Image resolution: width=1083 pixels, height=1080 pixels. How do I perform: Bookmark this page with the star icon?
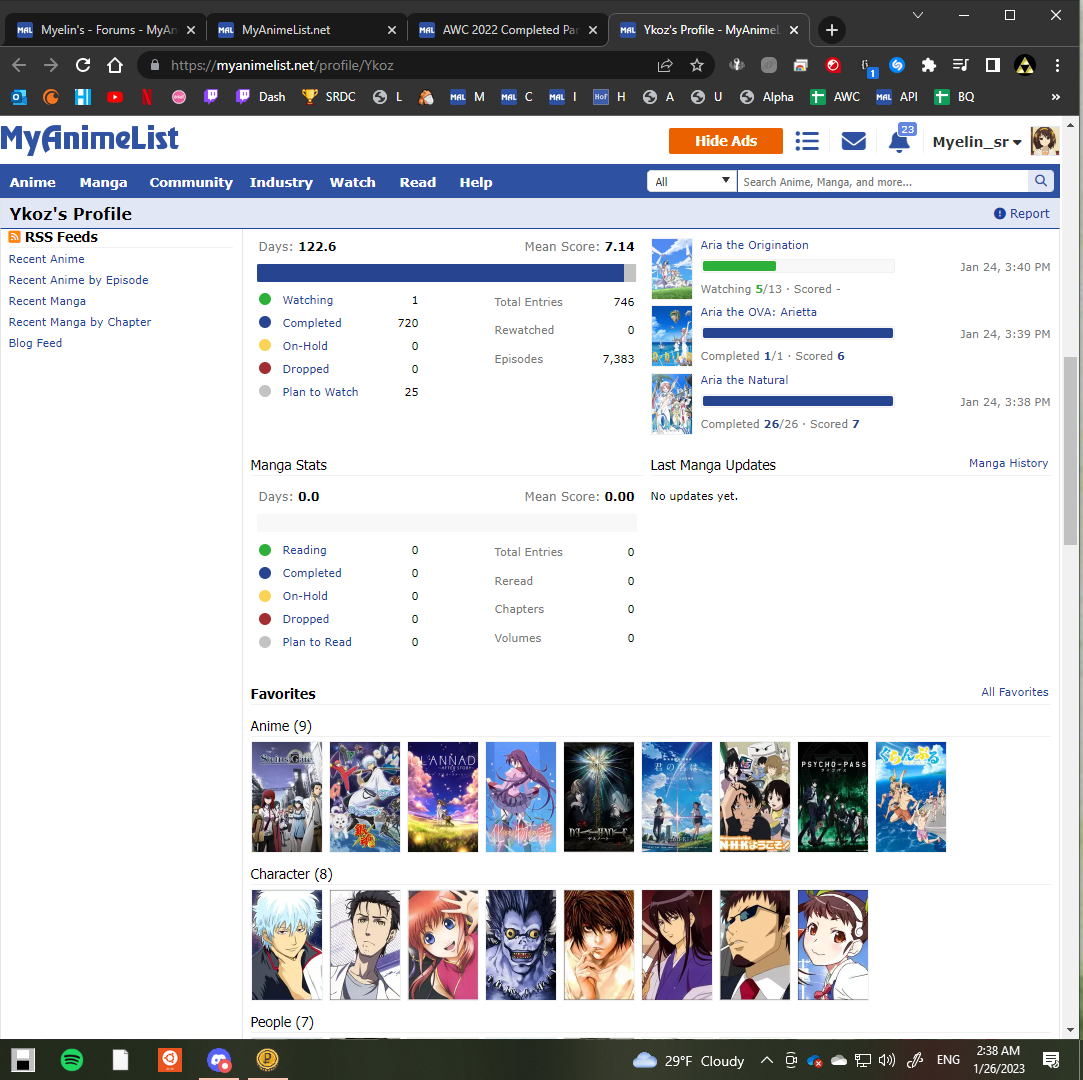click(697, 66)
